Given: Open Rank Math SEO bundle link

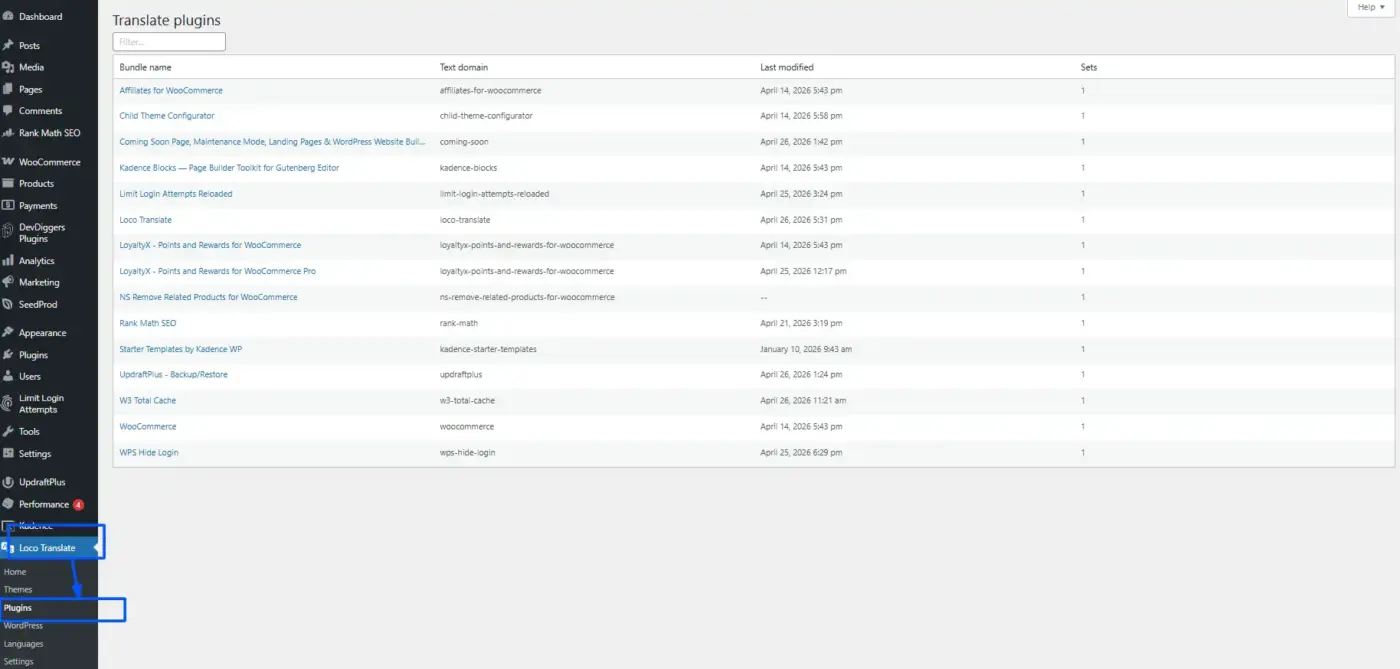Looking at the screenshot, I should (148, 323).
